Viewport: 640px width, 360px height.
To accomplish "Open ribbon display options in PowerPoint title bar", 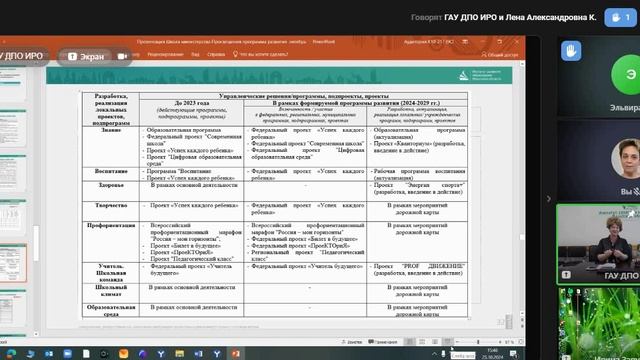I will pyautogui.click(x=465, y=42).
